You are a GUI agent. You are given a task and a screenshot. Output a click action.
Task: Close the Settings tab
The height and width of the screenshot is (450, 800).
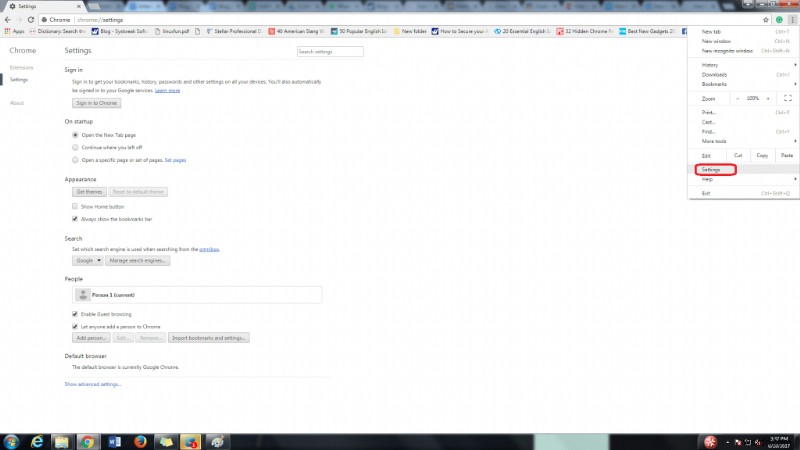pyautogui.click(x=79, y=6)
